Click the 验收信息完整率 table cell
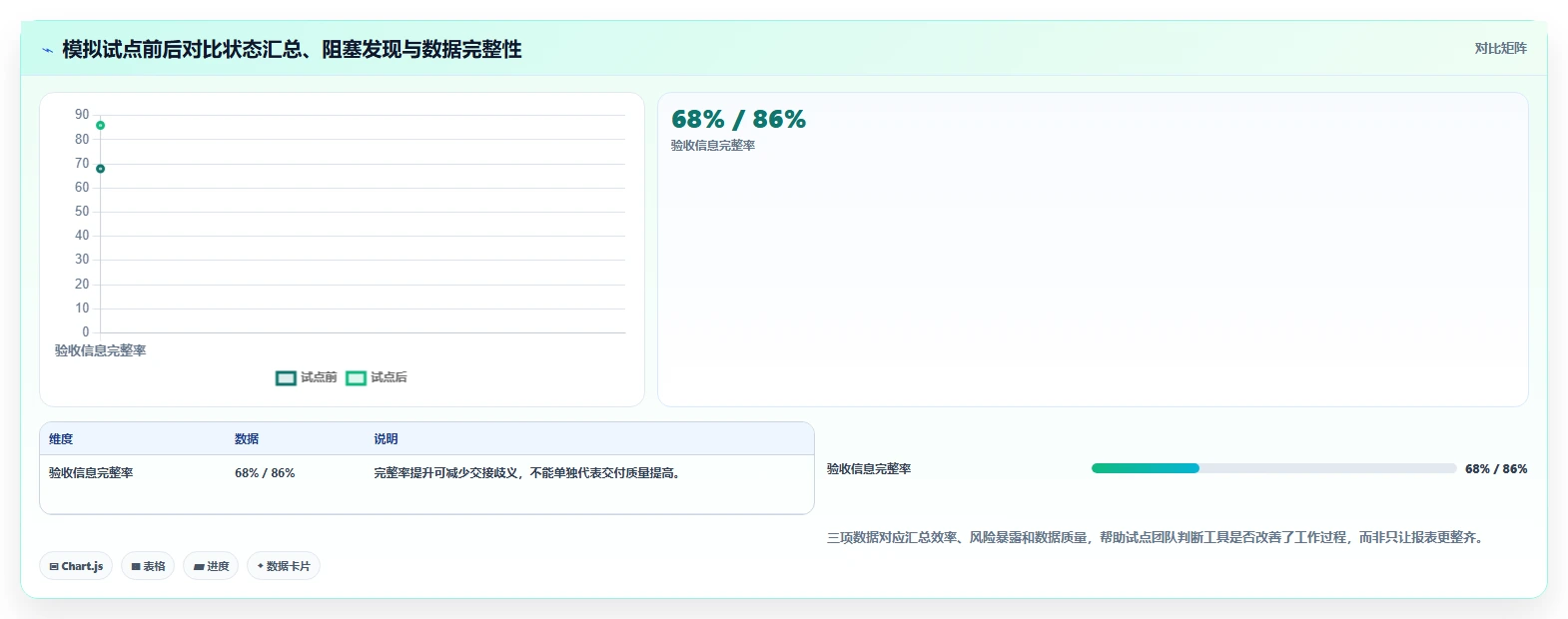This screenshot has width=1568, height=619. (x=91, y=473)
